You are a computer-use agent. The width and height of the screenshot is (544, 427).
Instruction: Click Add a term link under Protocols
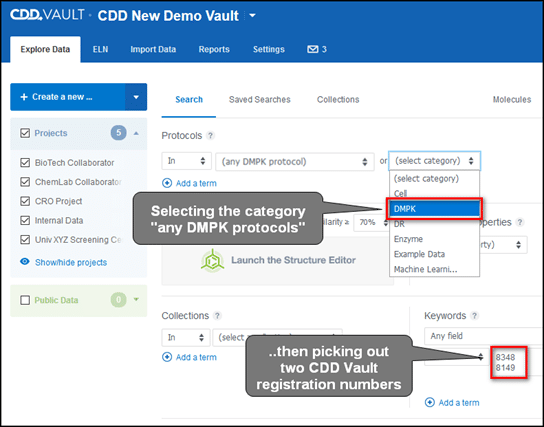tap(196, 183)
